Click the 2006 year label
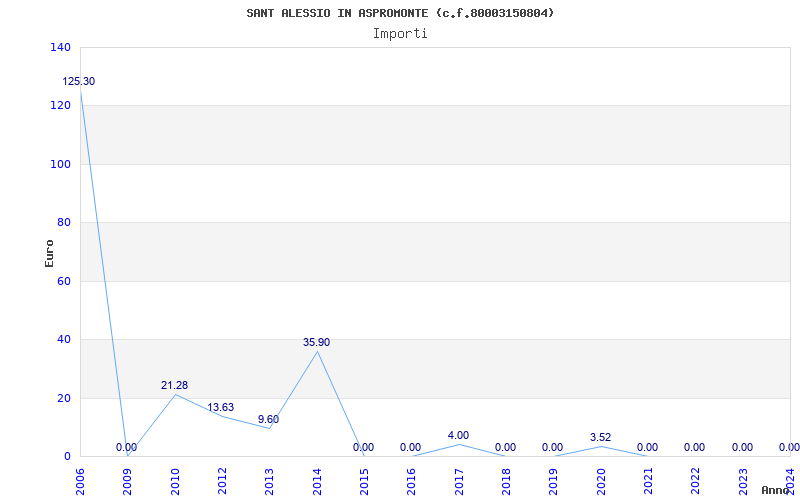 click(80, 481)
